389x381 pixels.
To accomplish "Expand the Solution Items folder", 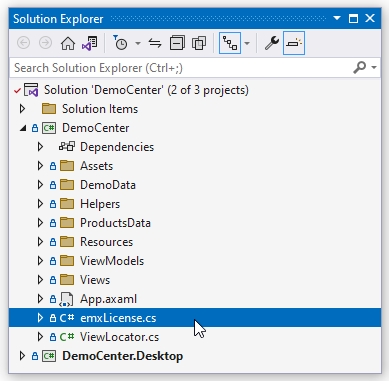I will click(x=23, y=109).
